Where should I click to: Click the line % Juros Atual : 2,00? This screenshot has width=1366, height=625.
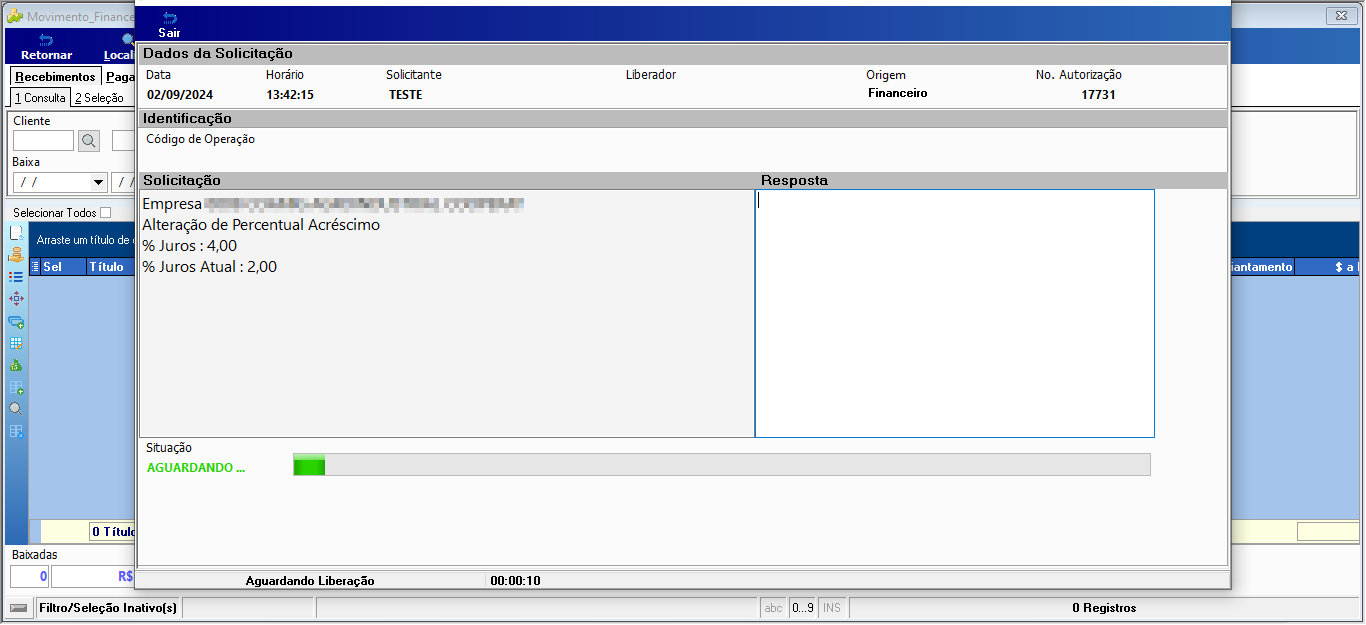pyautogui.click(x=210, y=267)
